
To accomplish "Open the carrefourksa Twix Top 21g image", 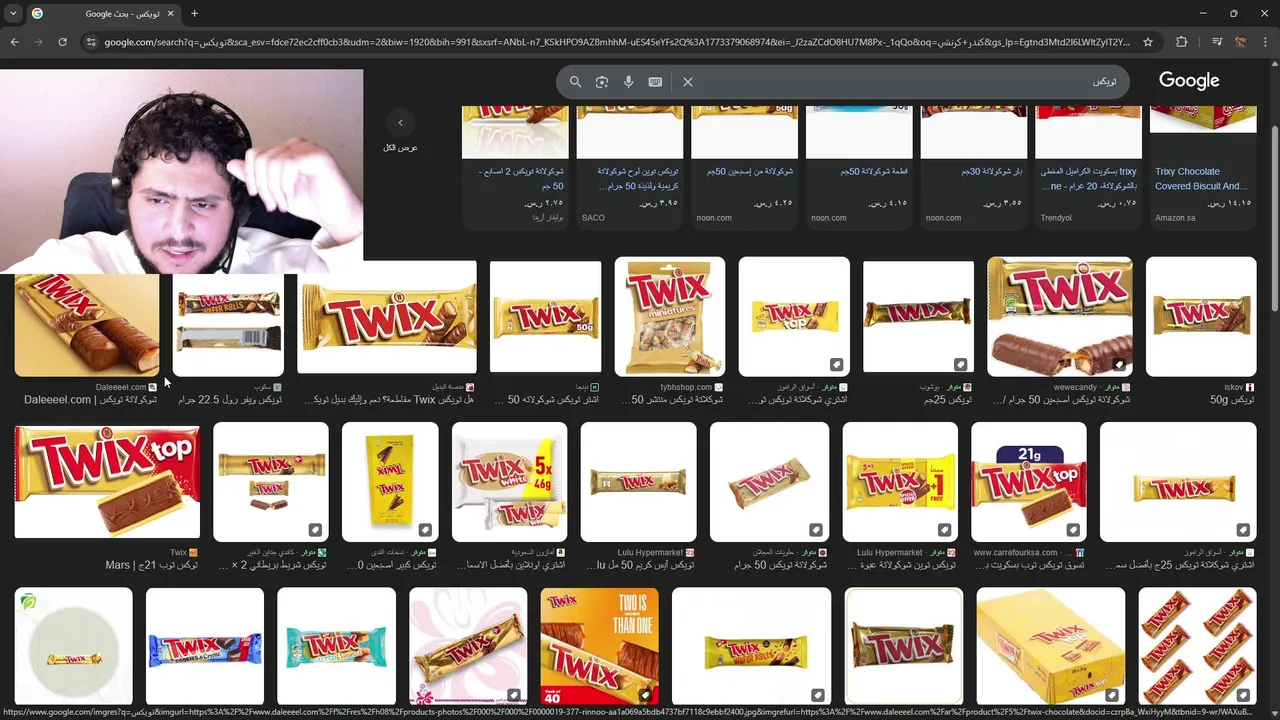I will pyautogui.click(x=1029, y=482).
